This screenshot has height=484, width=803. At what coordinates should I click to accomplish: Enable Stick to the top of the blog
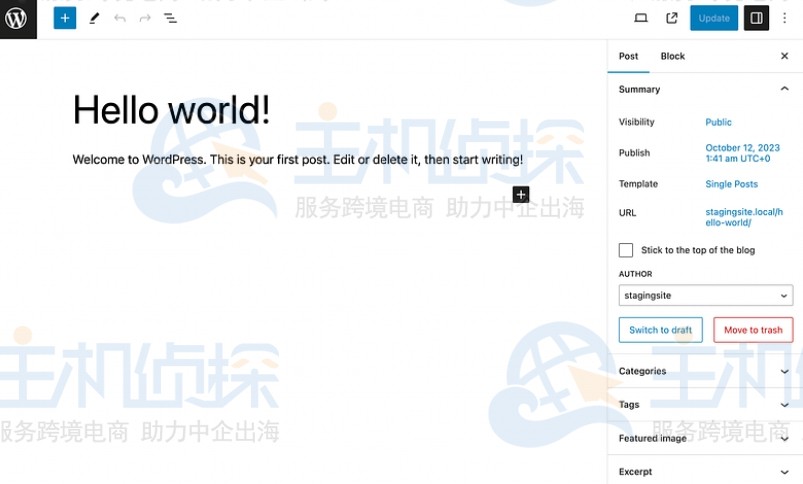click(x=626, y=250)
